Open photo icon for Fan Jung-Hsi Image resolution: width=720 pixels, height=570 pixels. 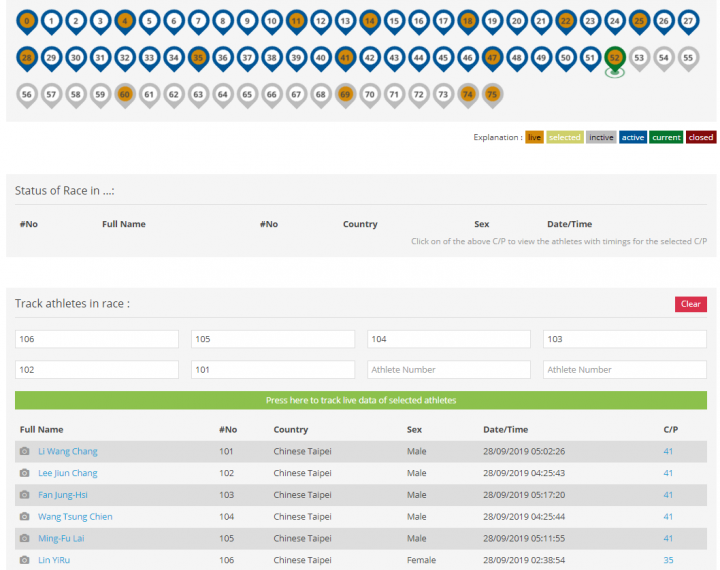pos(24,495)
